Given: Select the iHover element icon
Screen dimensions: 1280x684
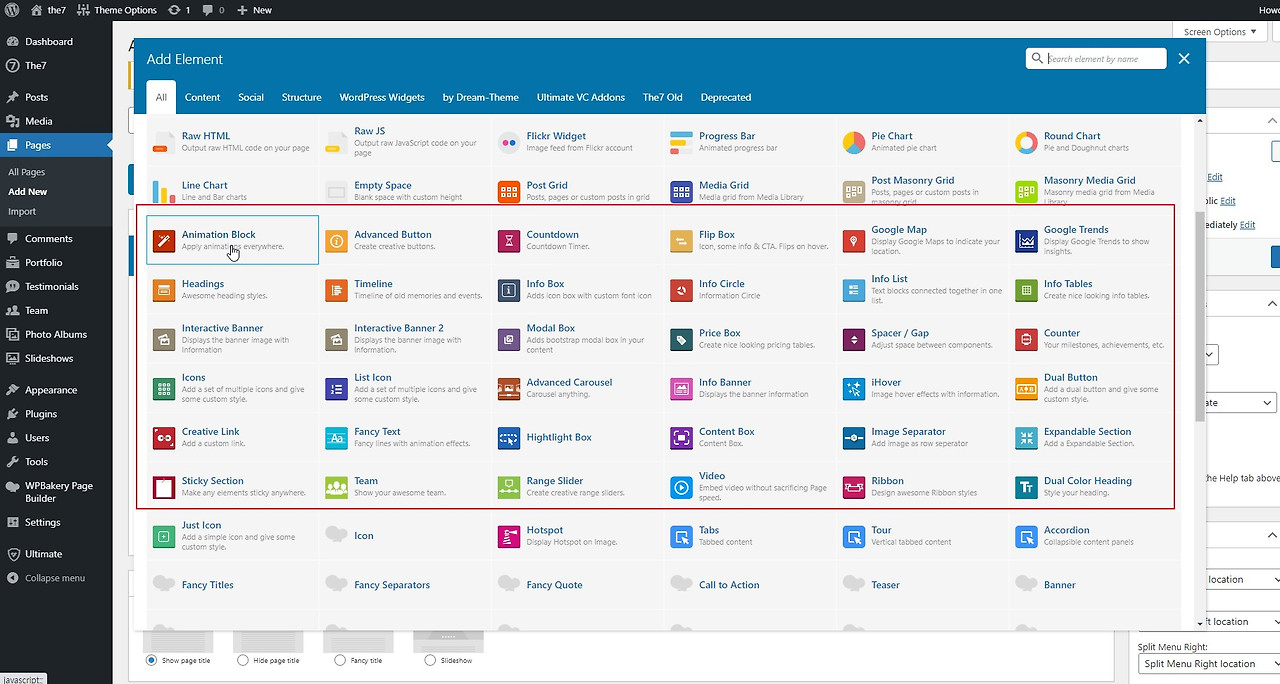Looking at the screenshot, I should [x=854, y=388].
